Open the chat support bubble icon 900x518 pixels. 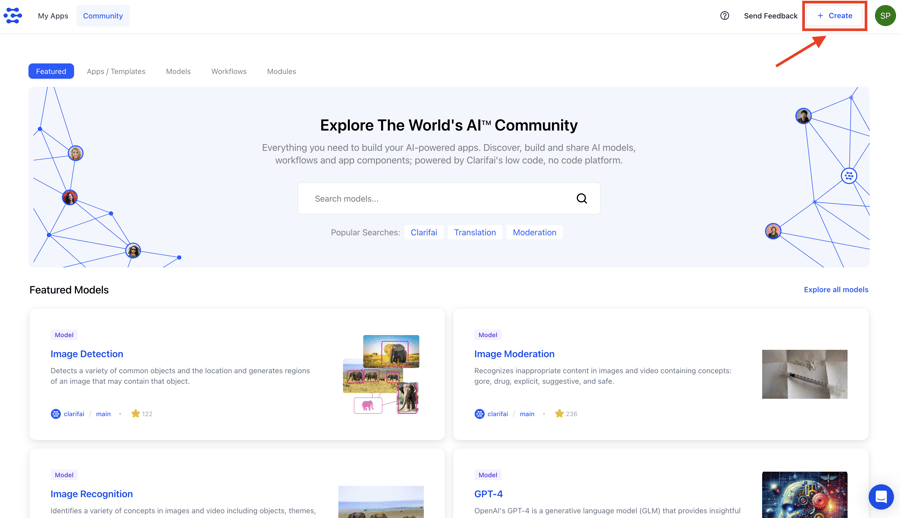pos(880,496)
